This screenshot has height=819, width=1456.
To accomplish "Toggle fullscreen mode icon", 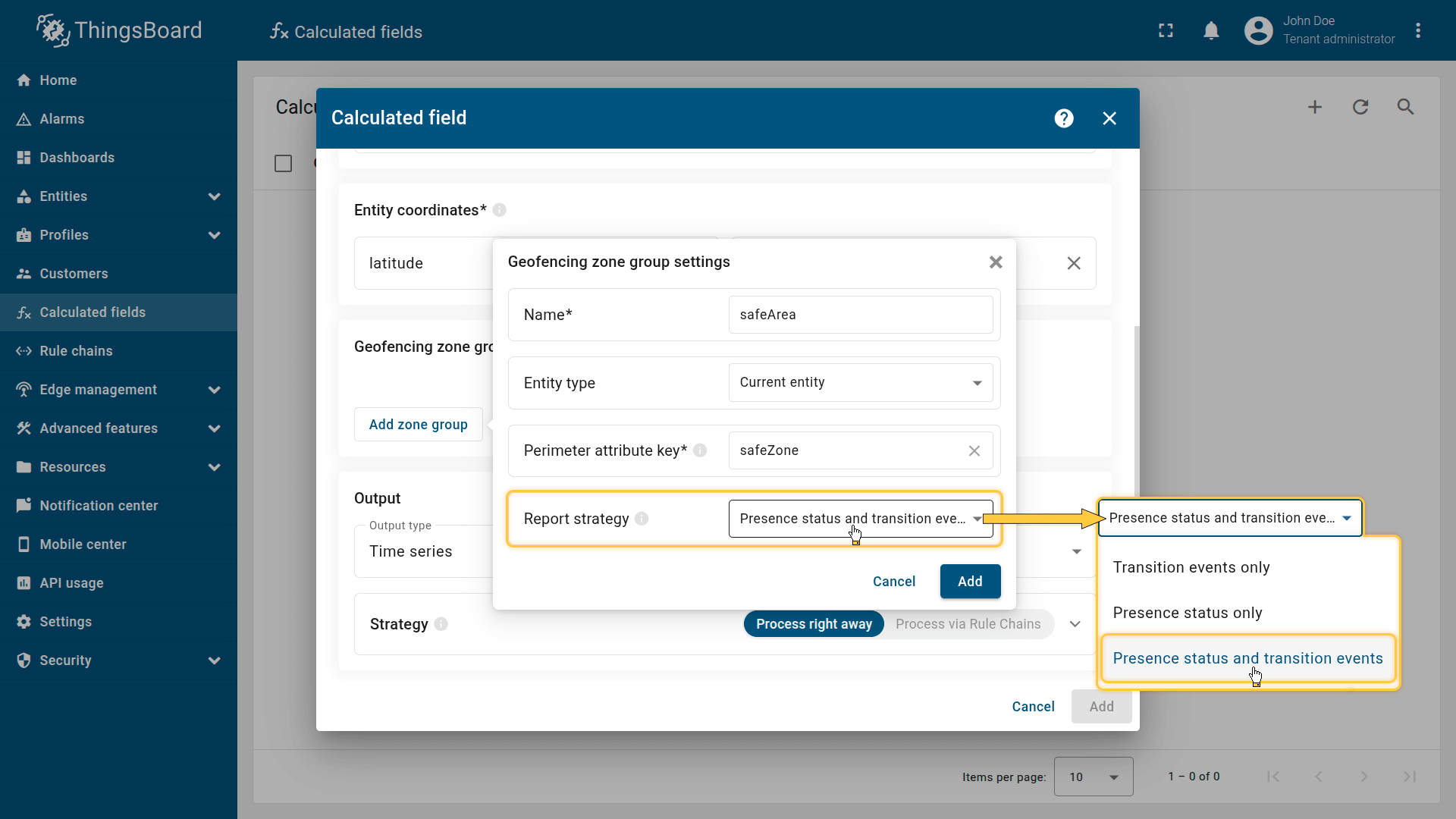I will 1166,30.
